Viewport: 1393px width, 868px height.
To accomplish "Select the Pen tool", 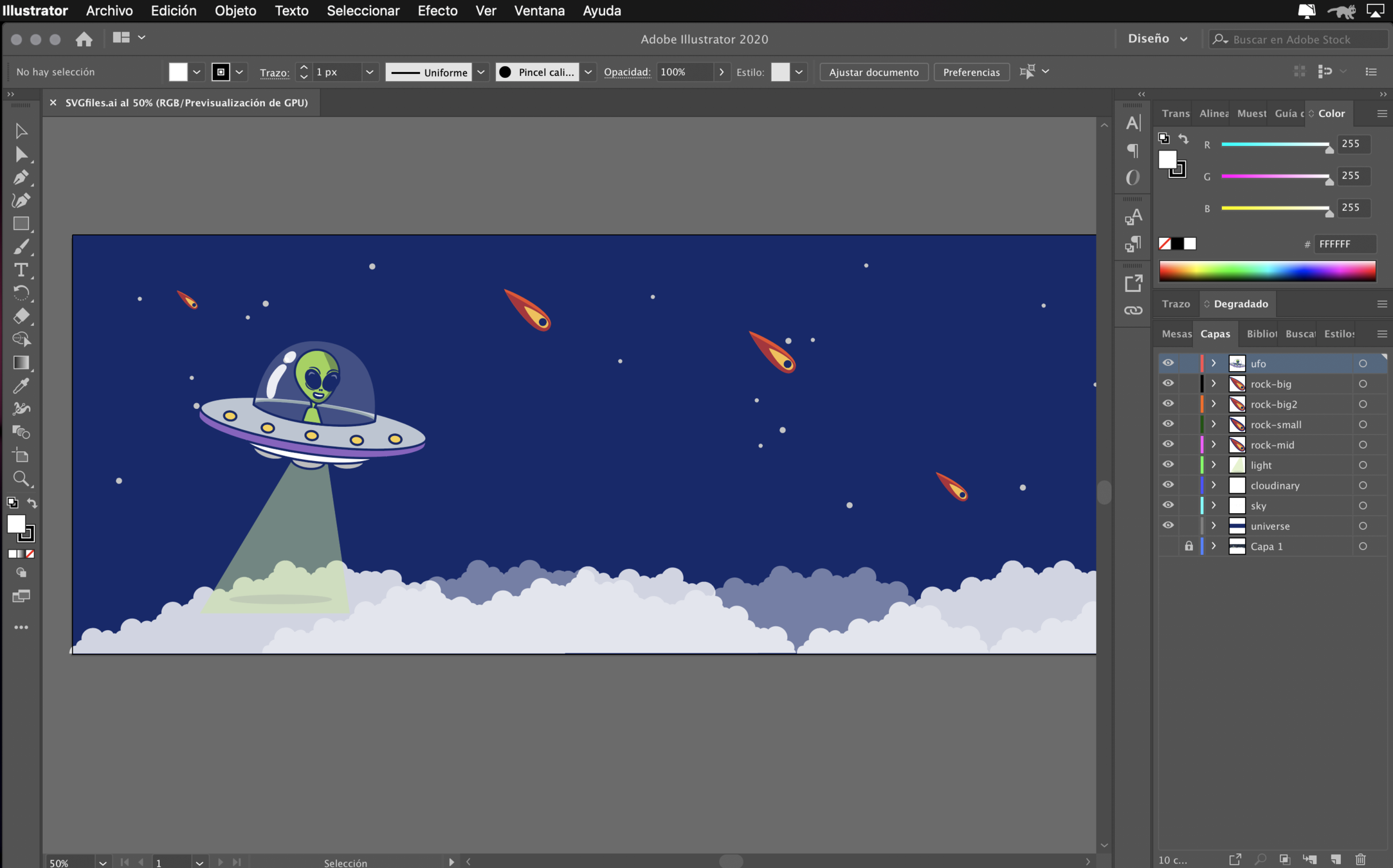I will (21, 177).
